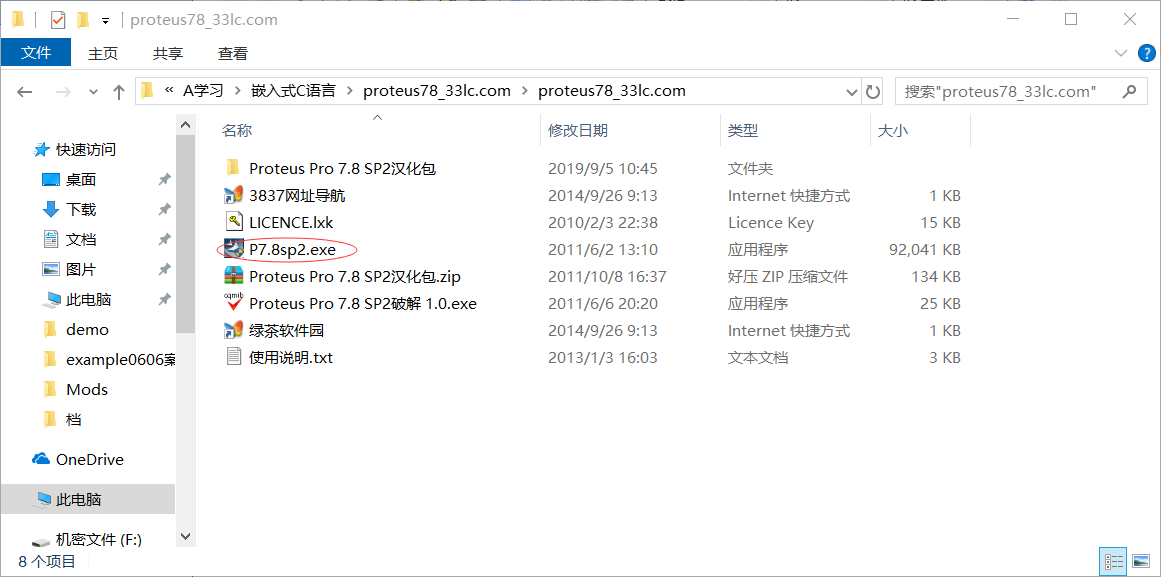Open 图片 in quick access
The image size is (1161, 577).
81,270
